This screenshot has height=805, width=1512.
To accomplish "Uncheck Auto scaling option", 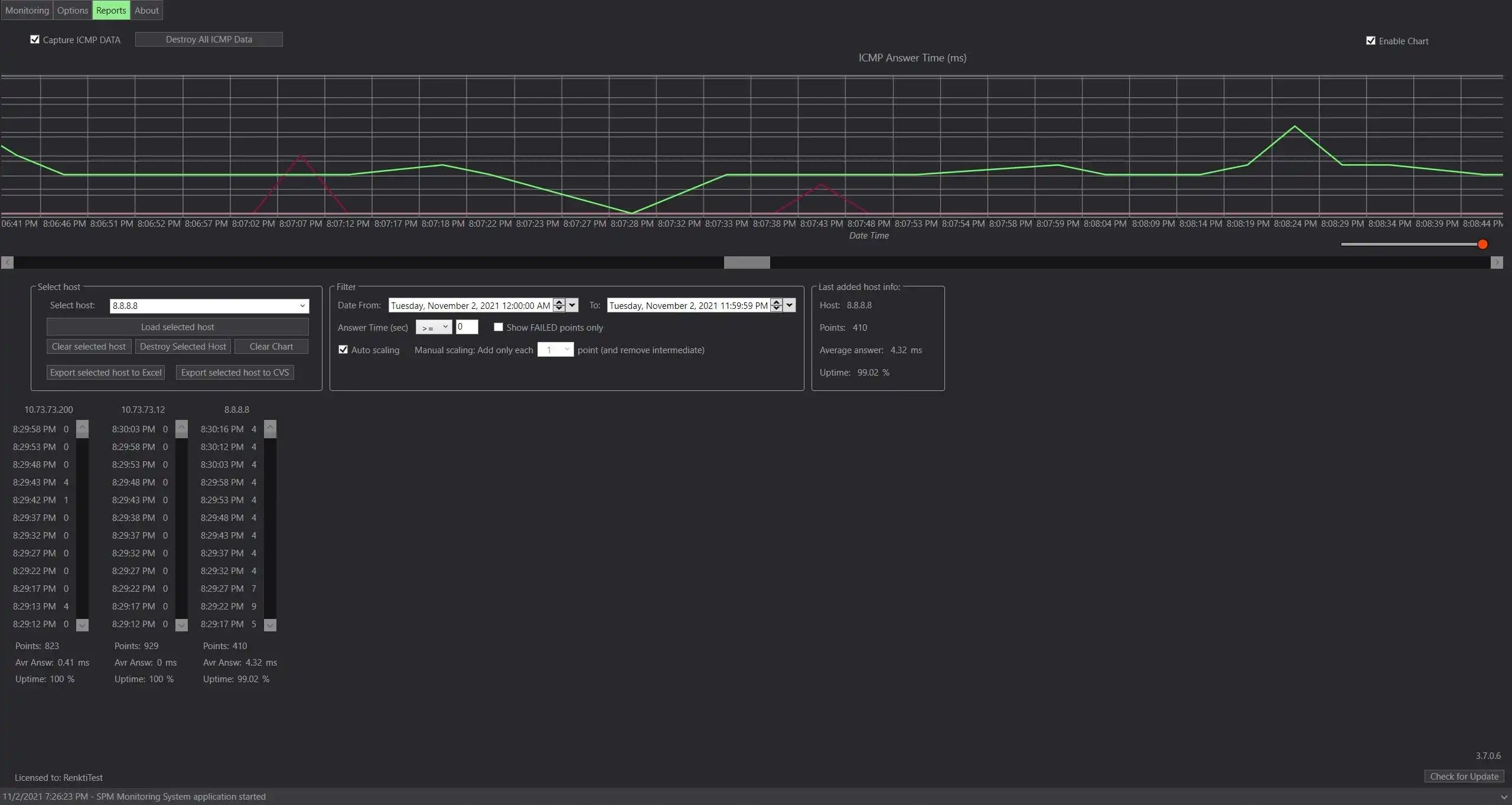I will (343, 350).
